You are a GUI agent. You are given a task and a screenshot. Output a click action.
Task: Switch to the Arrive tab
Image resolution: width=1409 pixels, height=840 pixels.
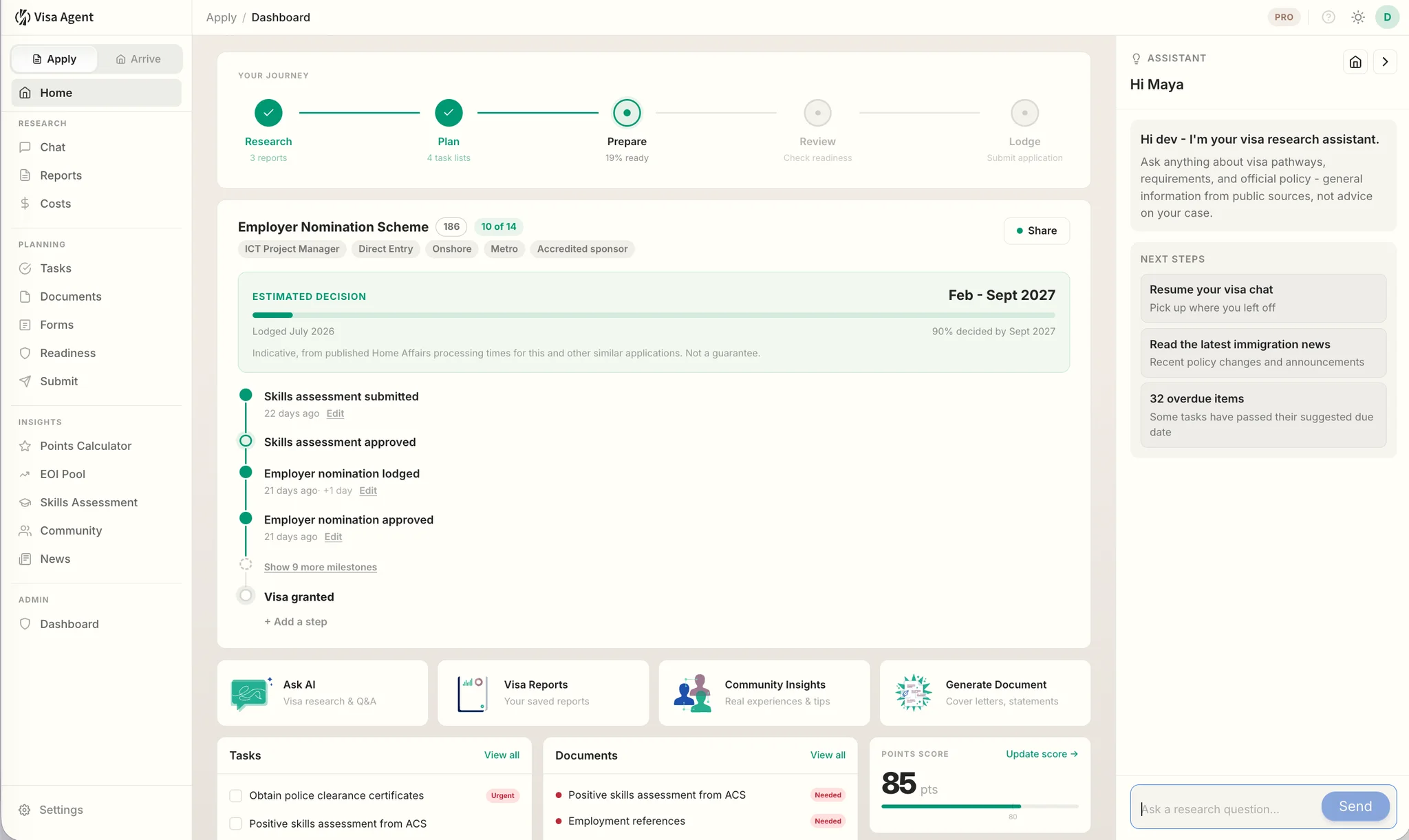tap(138, 59)
